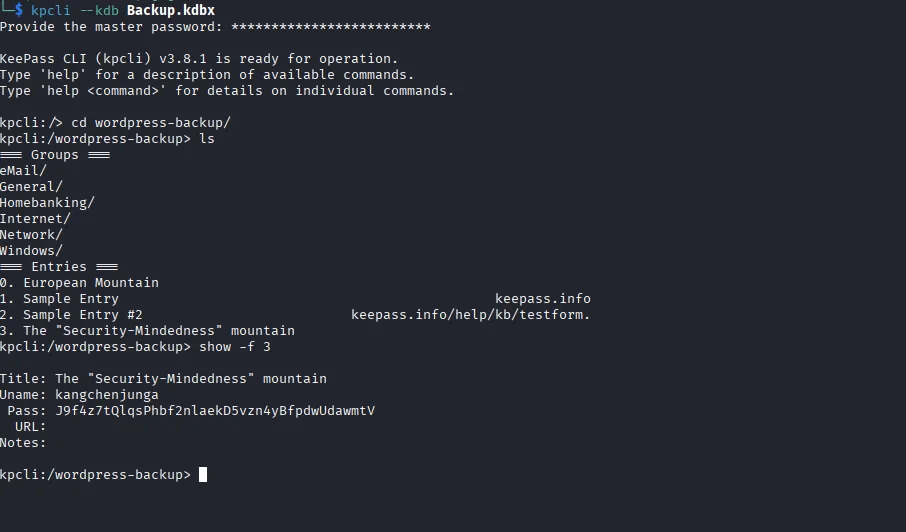Click the Groups section header
The image size is (906, 532).
(x=54, y=155)
